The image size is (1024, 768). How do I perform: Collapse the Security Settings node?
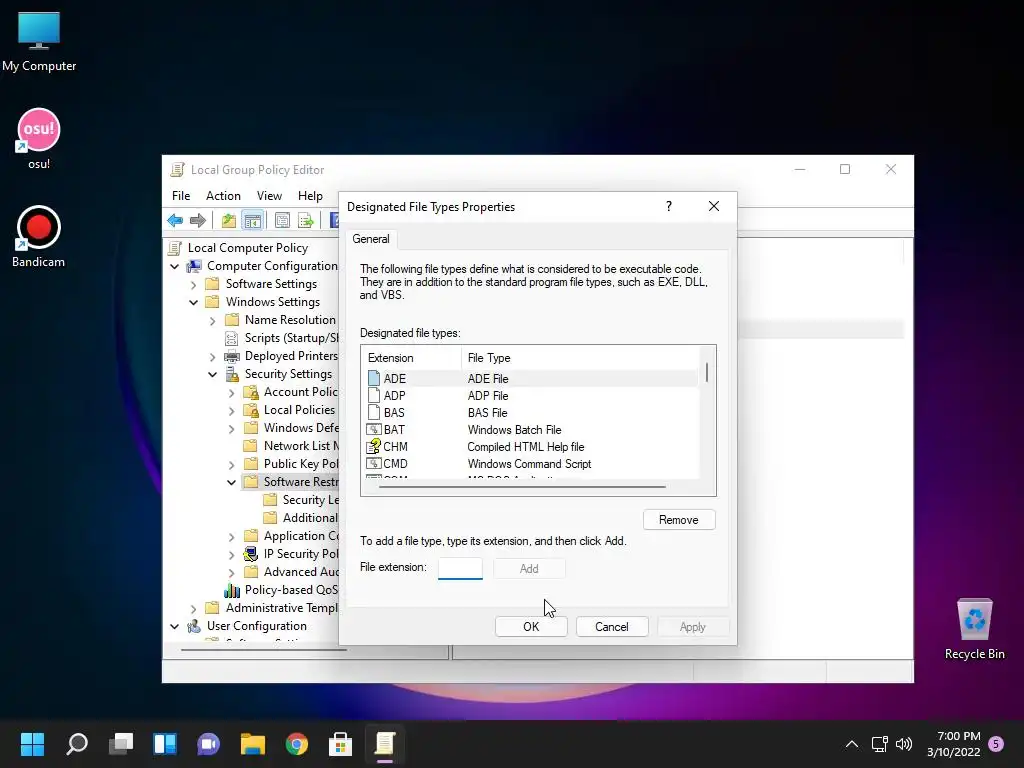[212, 374]
